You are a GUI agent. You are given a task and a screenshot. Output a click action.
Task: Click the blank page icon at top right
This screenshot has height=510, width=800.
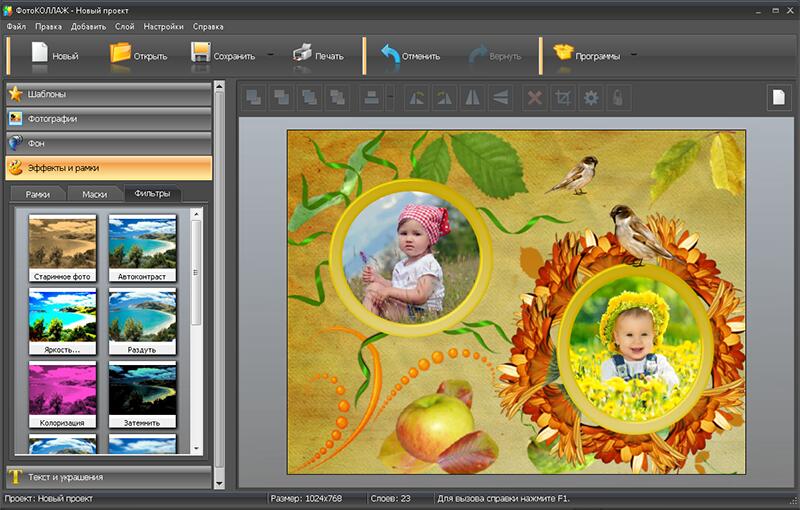tap(778, 97)
